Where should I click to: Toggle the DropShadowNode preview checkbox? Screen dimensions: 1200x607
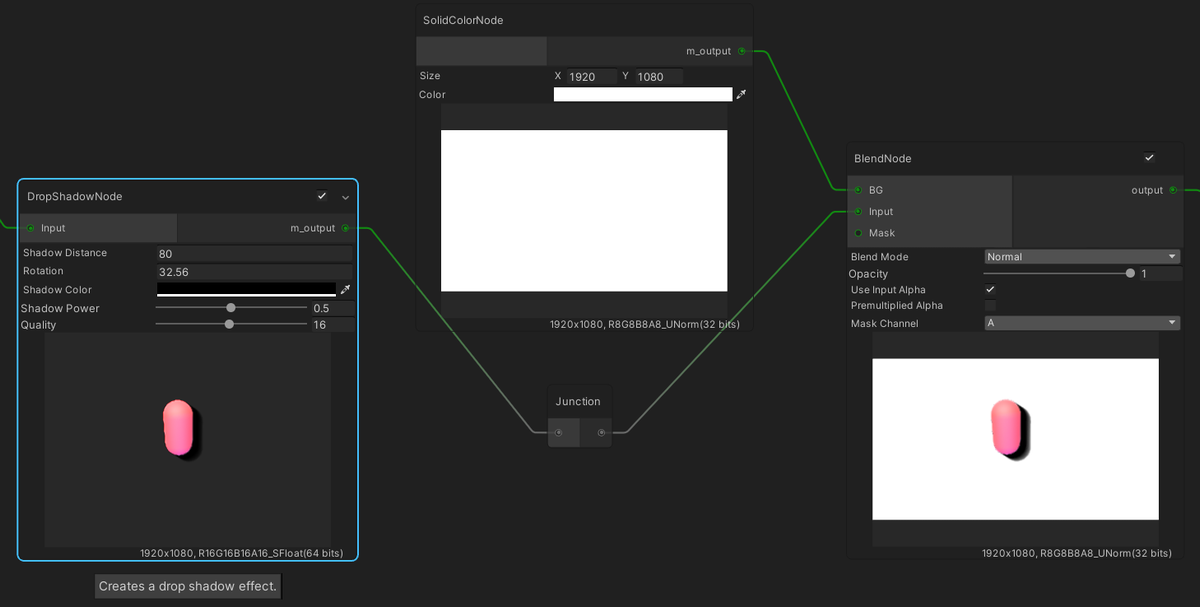321,196
